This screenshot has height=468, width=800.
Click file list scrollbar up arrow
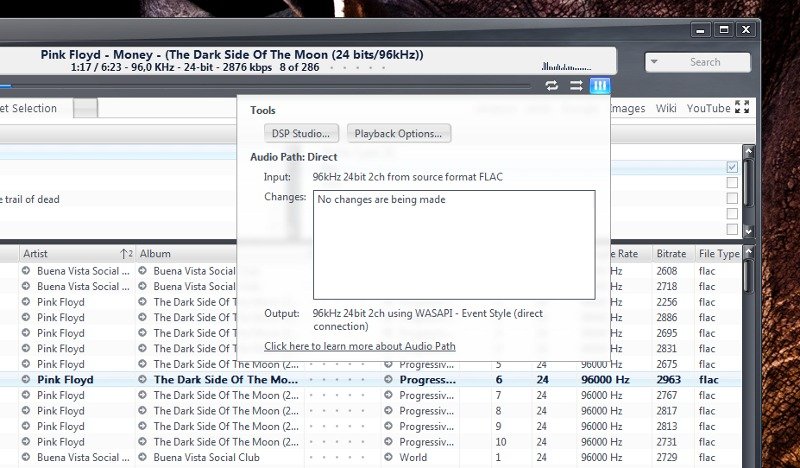point(748,252)
